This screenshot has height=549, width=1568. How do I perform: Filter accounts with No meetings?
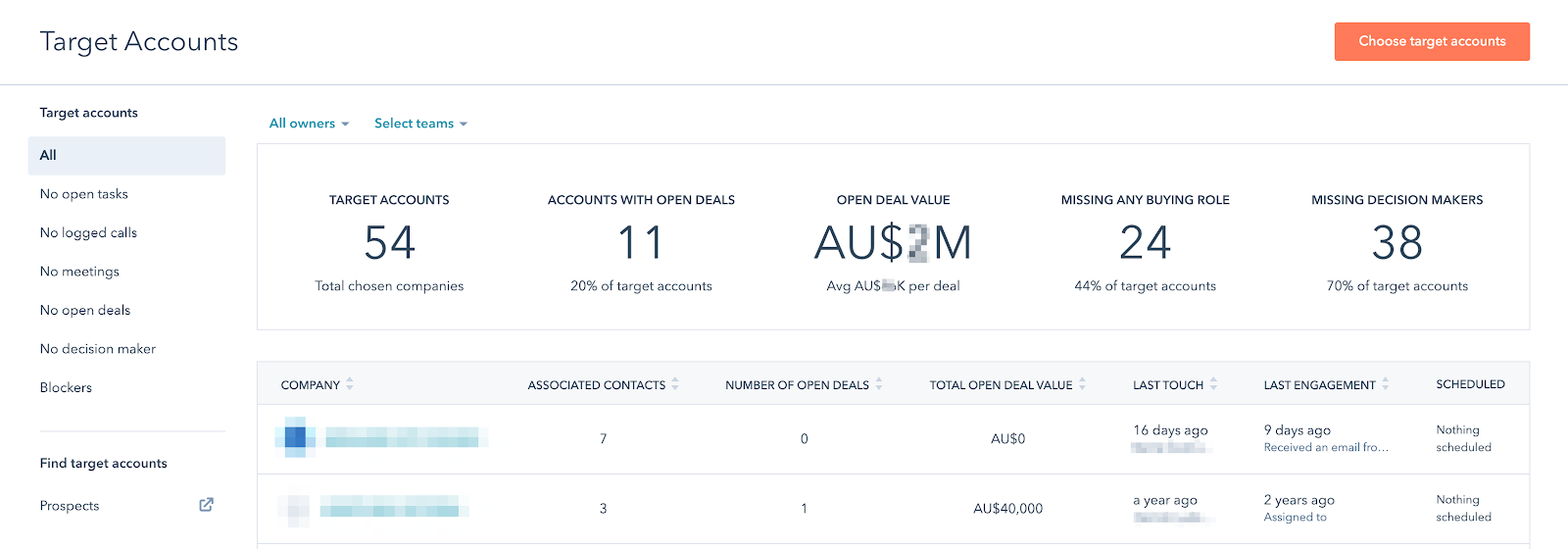(79, 272)
